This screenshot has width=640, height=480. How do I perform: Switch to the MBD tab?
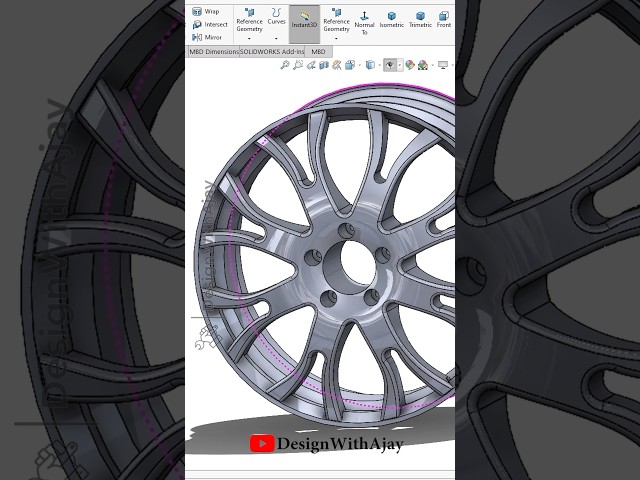pos(318,52)
